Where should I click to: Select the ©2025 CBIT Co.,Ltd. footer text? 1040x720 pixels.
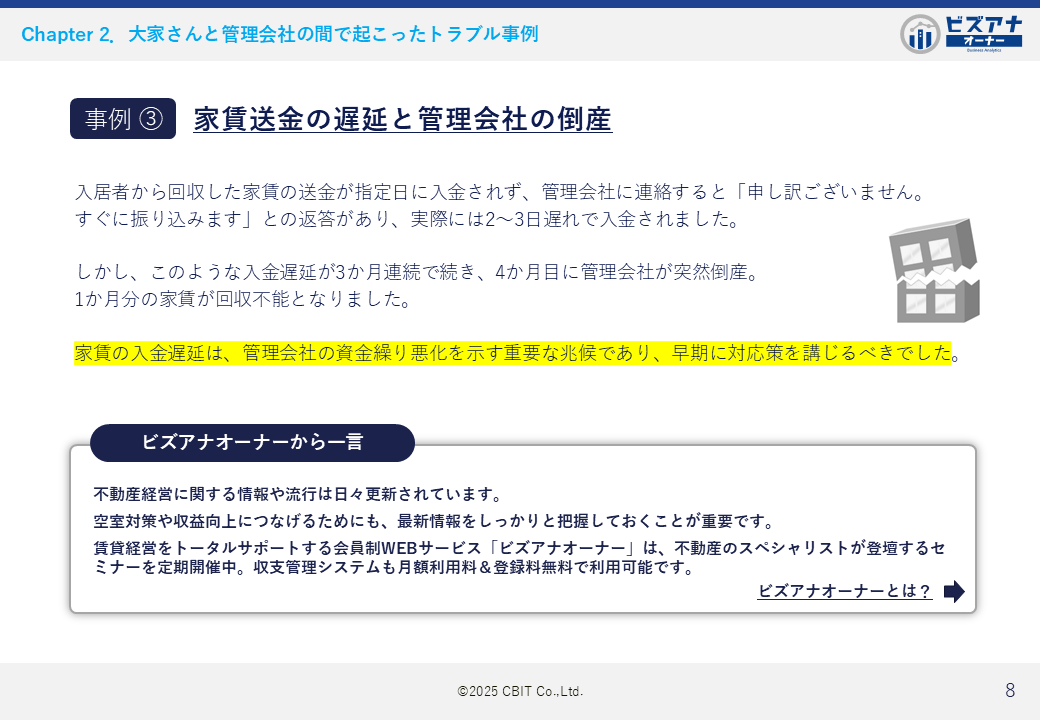[520, 690]
